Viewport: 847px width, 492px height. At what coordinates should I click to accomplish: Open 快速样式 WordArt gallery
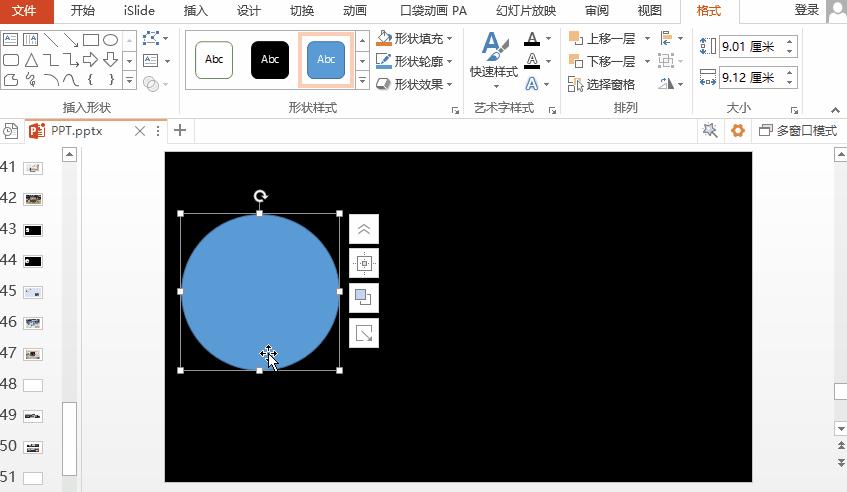point(494,60)
